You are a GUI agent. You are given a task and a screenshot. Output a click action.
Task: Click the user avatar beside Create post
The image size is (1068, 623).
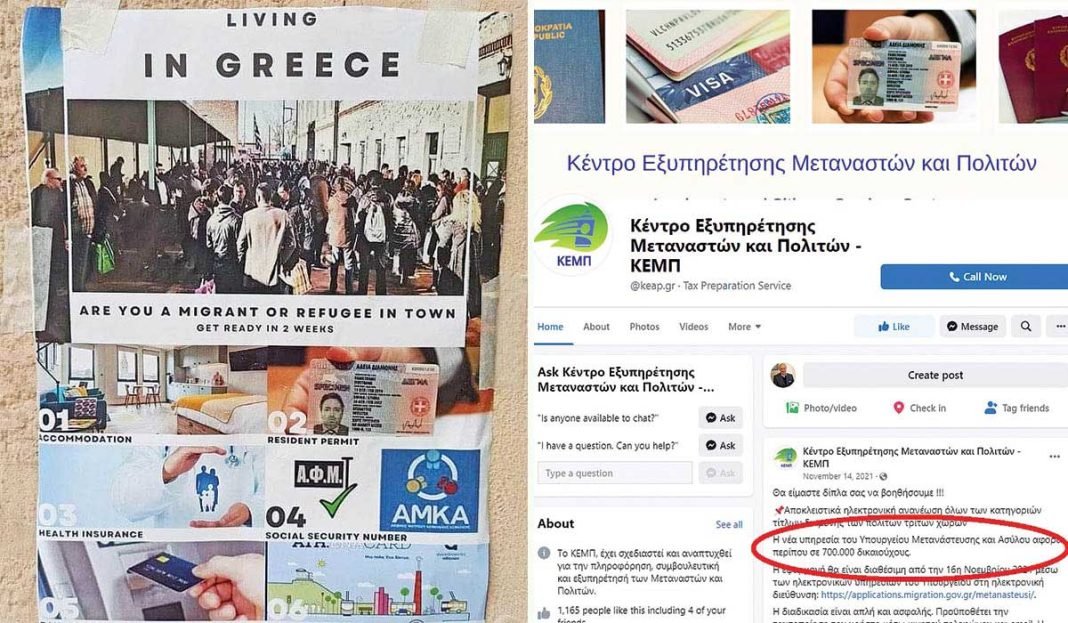click(783, 375)
